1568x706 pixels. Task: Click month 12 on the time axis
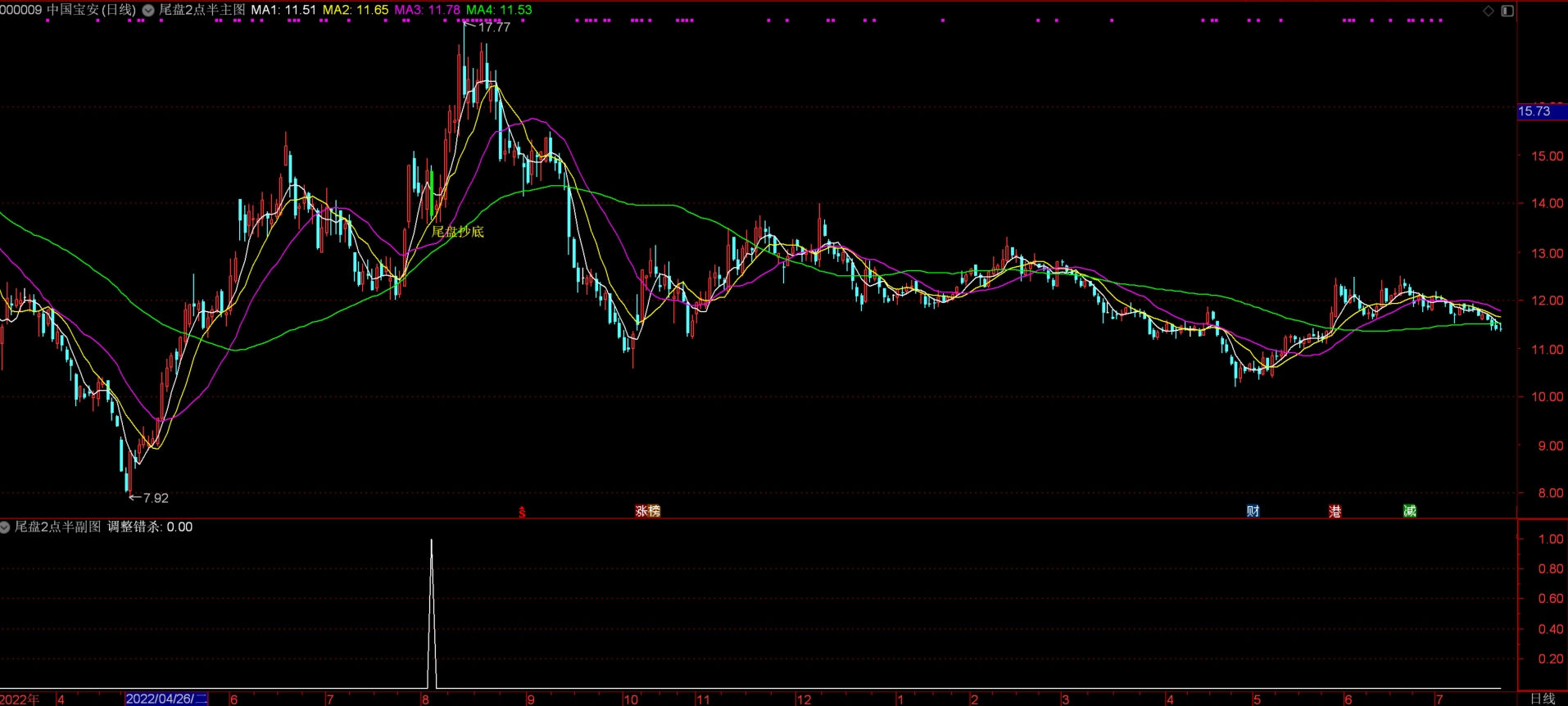pos(804,699)
